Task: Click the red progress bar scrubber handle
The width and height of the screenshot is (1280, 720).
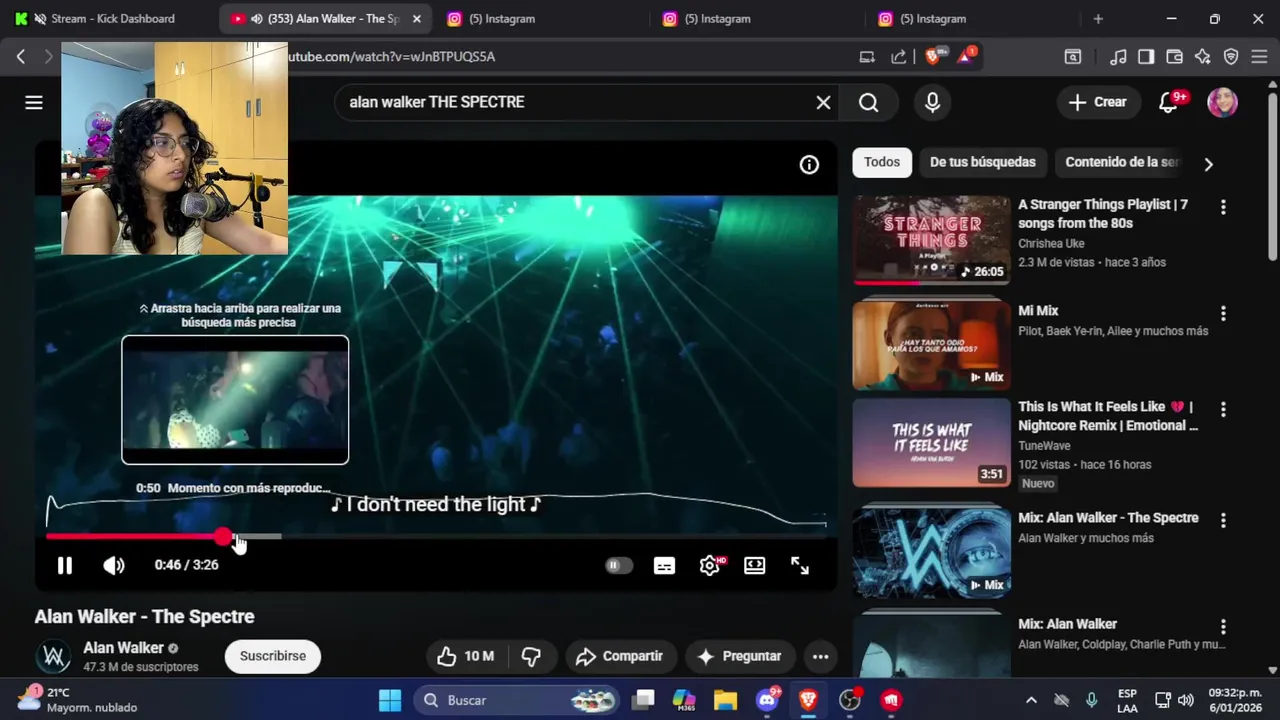Action: coord(222,537)
